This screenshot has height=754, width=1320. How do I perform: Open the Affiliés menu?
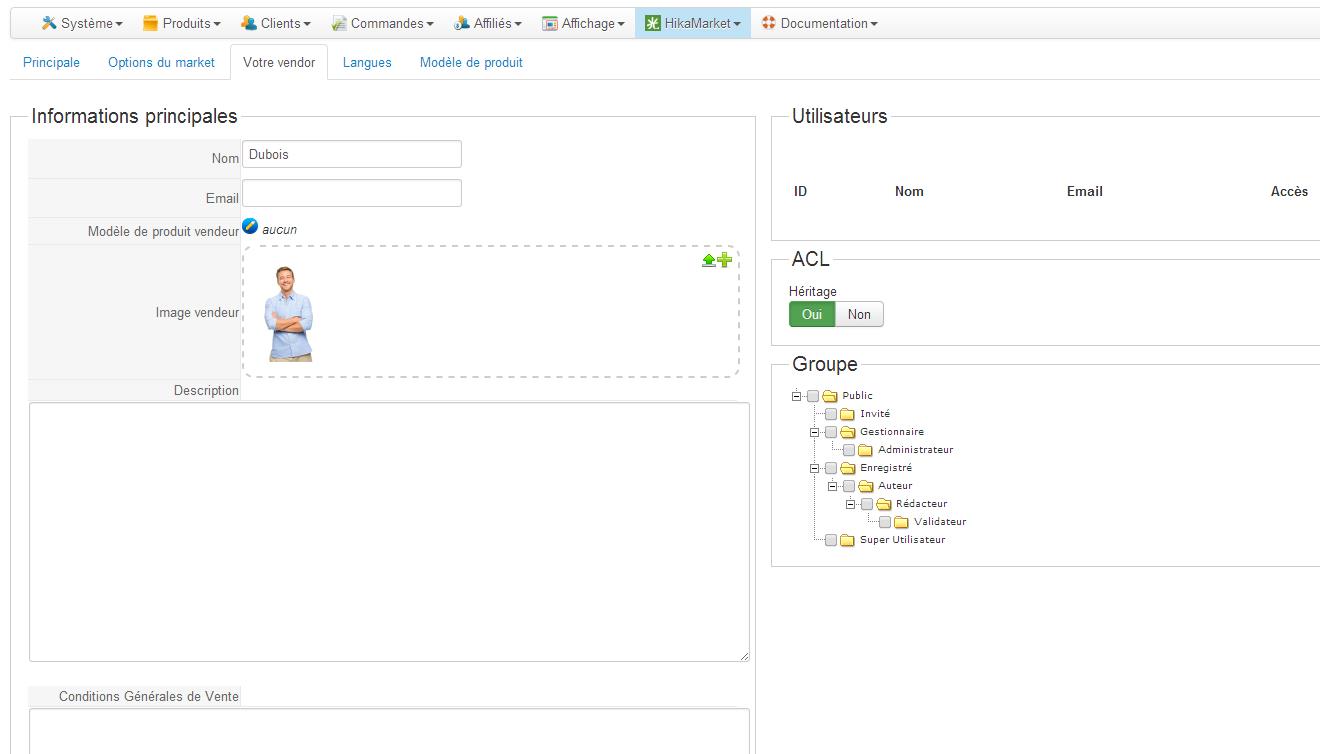pyautogui.click(x=488, y=23)
